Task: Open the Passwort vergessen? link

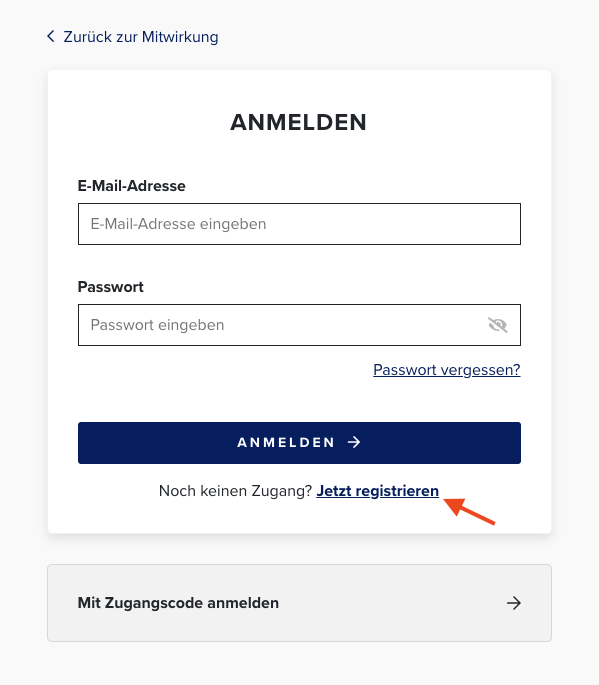Action: (447, 370)
